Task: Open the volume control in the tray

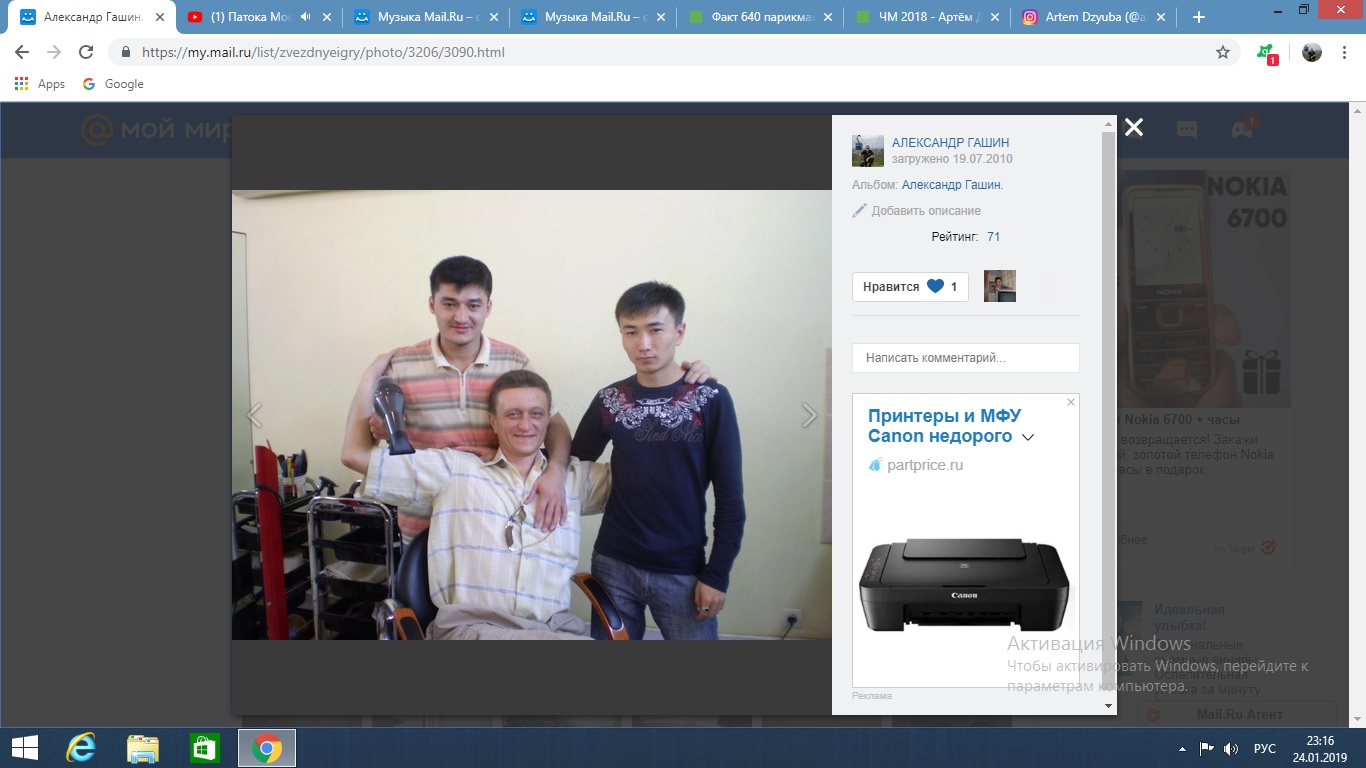Action: coord(1231,748)
